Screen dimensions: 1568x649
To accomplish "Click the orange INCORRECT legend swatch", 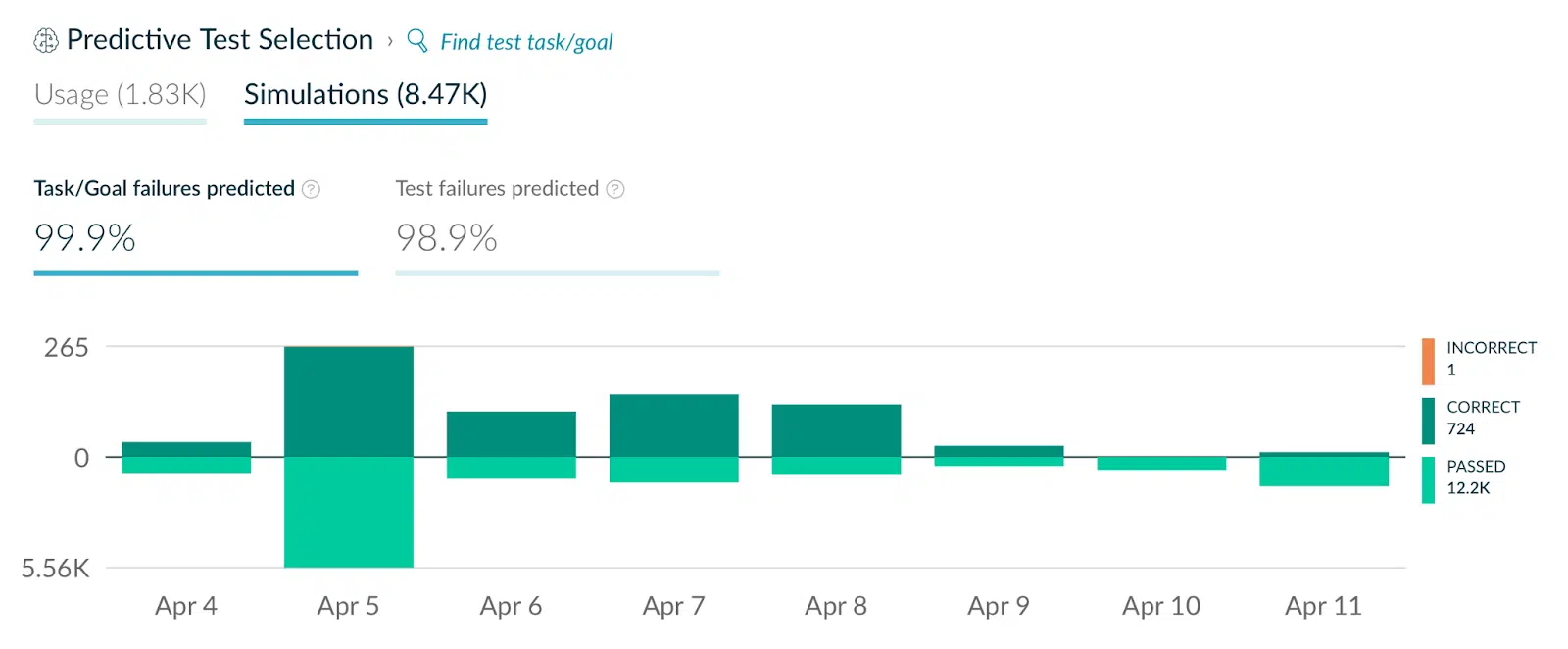I will click(x=1428, y=361).
